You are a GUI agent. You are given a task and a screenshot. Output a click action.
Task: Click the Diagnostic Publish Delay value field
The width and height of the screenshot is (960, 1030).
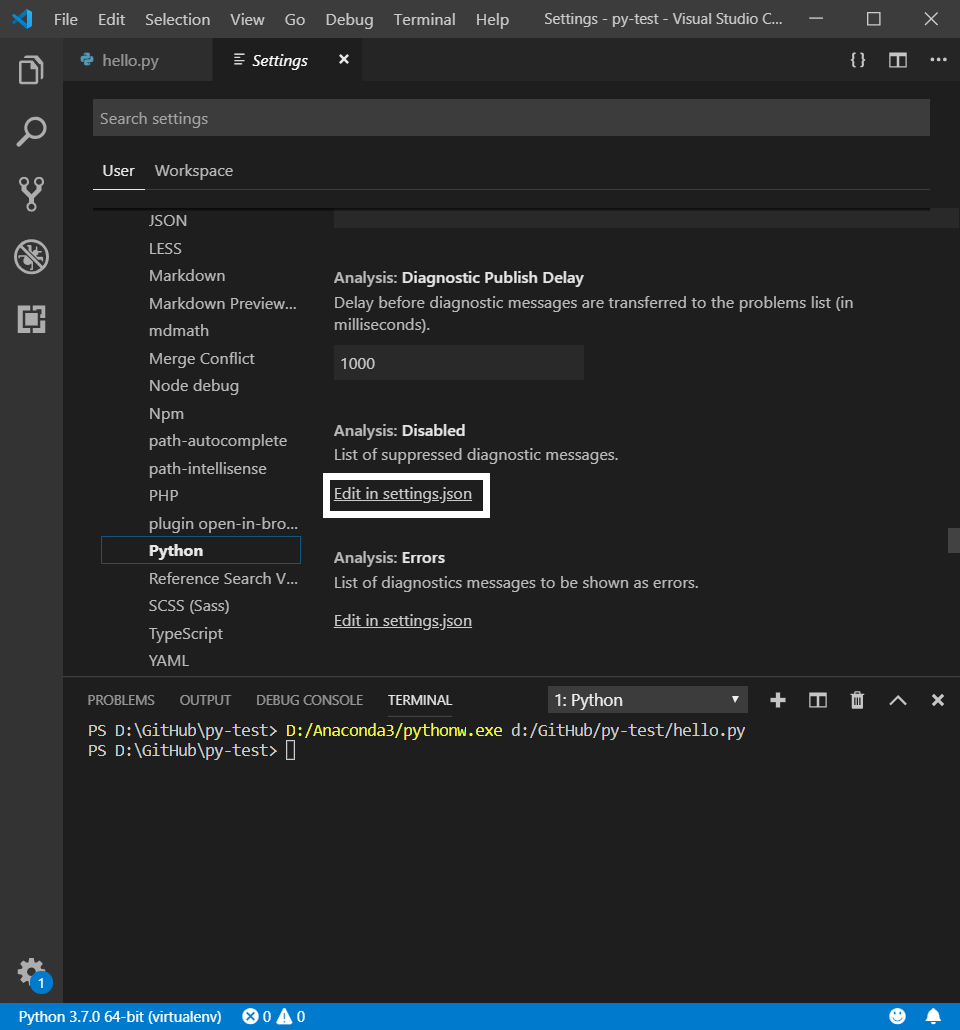(x=459, y=363)
